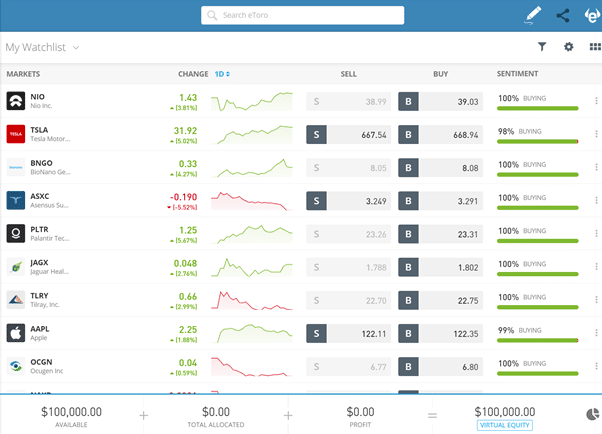602x434 pixels.
Task: Open the NIO price sparkline chart
Action: click(x=252, y=101)
